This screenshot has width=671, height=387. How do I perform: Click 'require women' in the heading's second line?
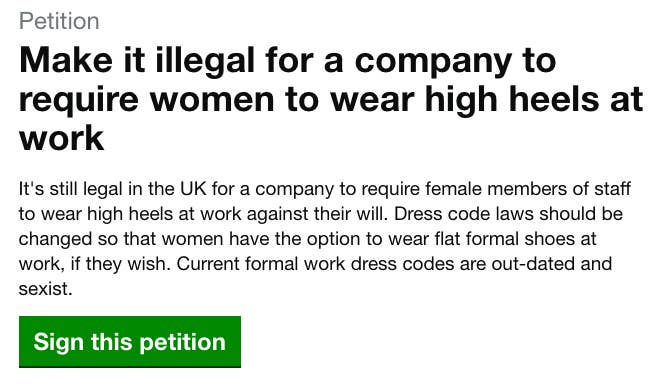pyautogui.click(x=147, y=100)
